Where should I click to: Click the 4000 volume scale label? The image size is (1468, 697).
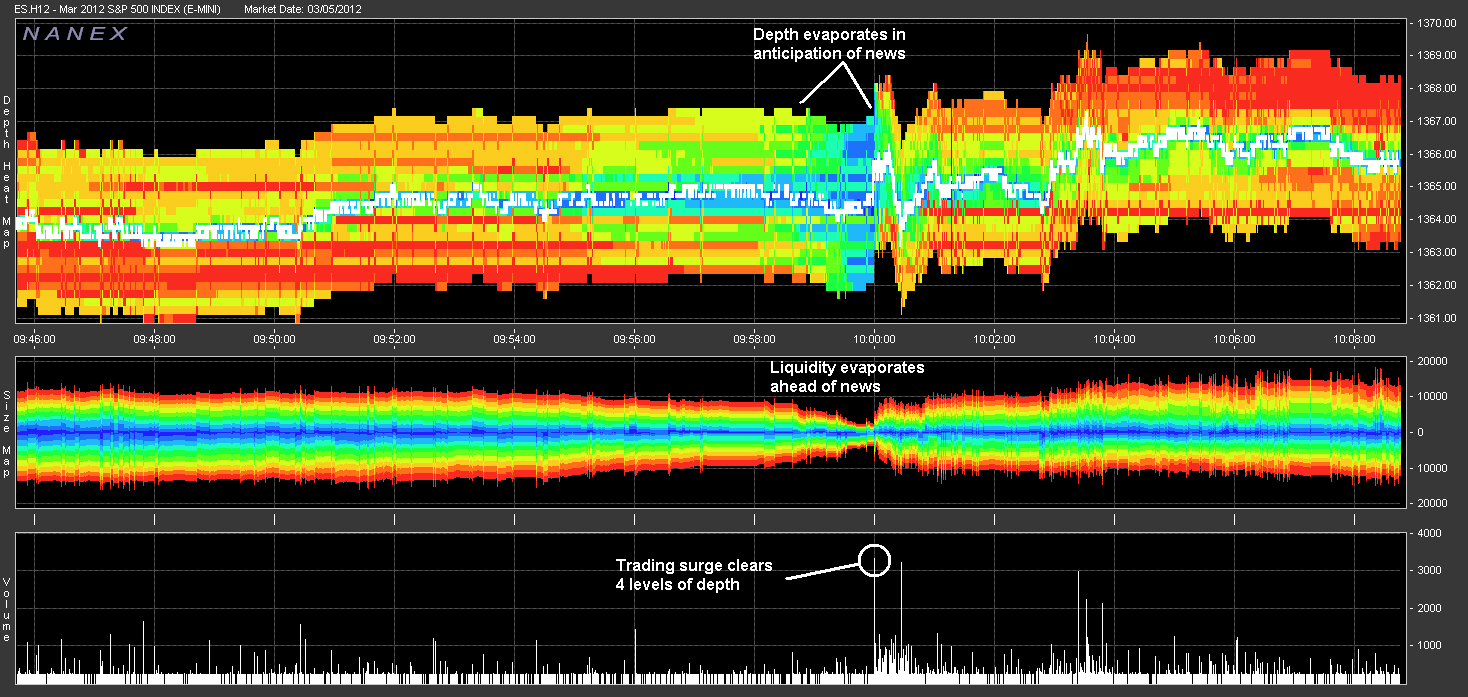tap(1425, 534)
